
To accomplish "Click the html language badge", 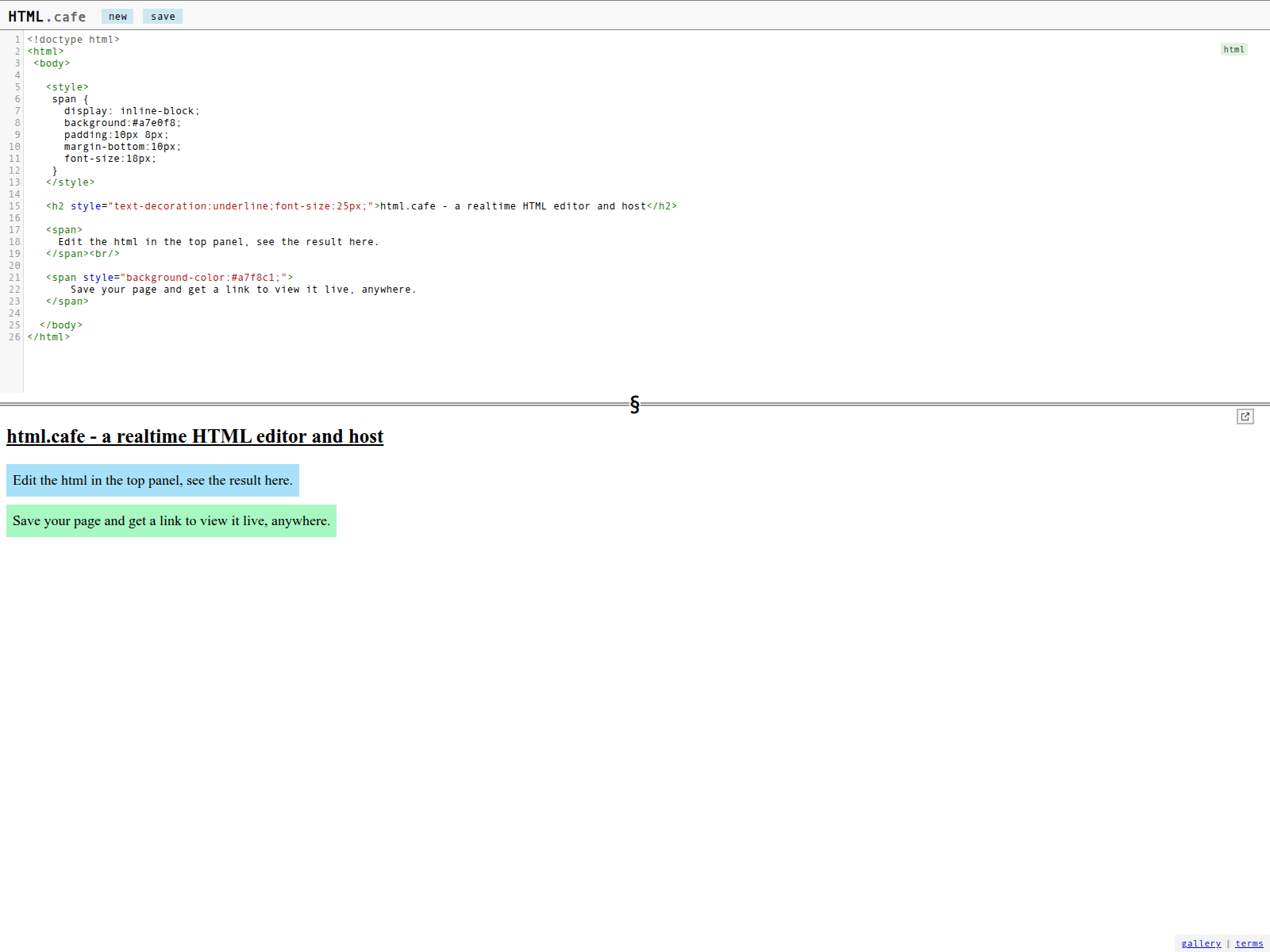I will (1233, 49).
